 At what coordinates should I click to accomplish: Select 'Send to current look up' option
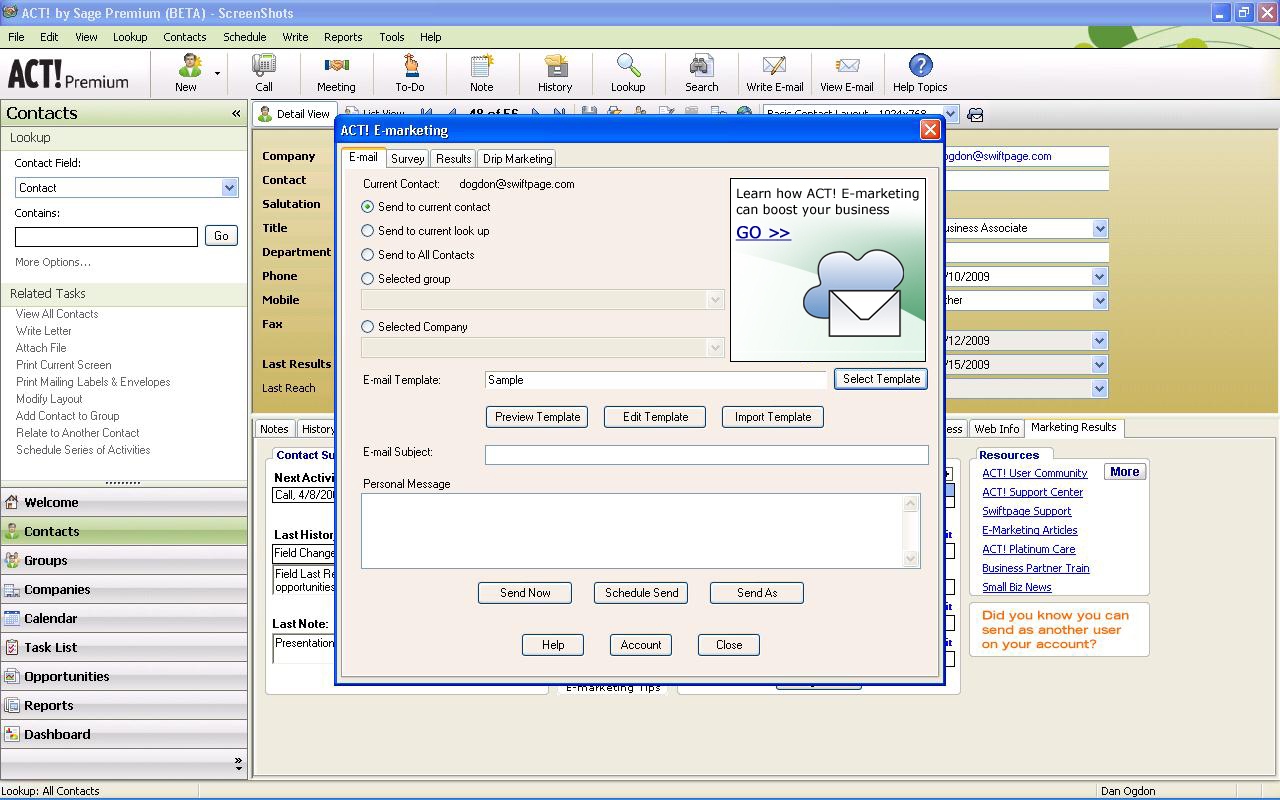(368, 231)
